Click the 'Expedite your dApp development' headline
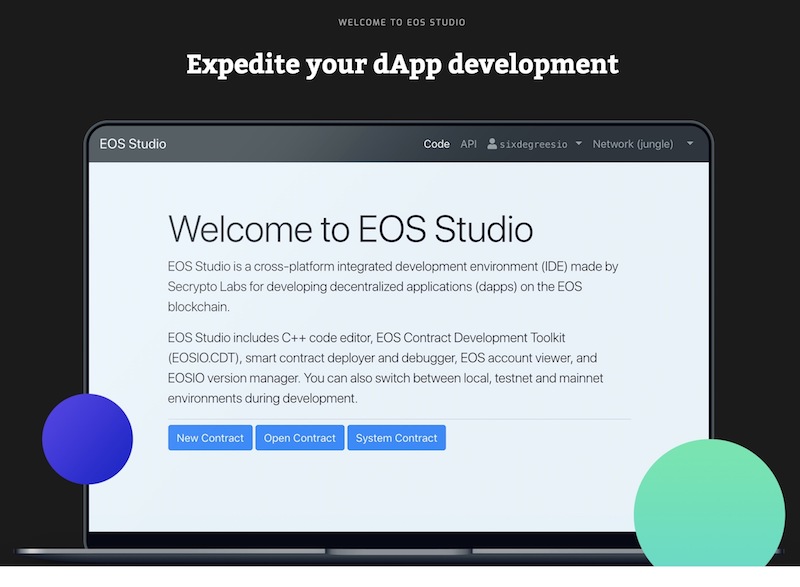Viewport: 800px width, 587px height. point(402,65)
